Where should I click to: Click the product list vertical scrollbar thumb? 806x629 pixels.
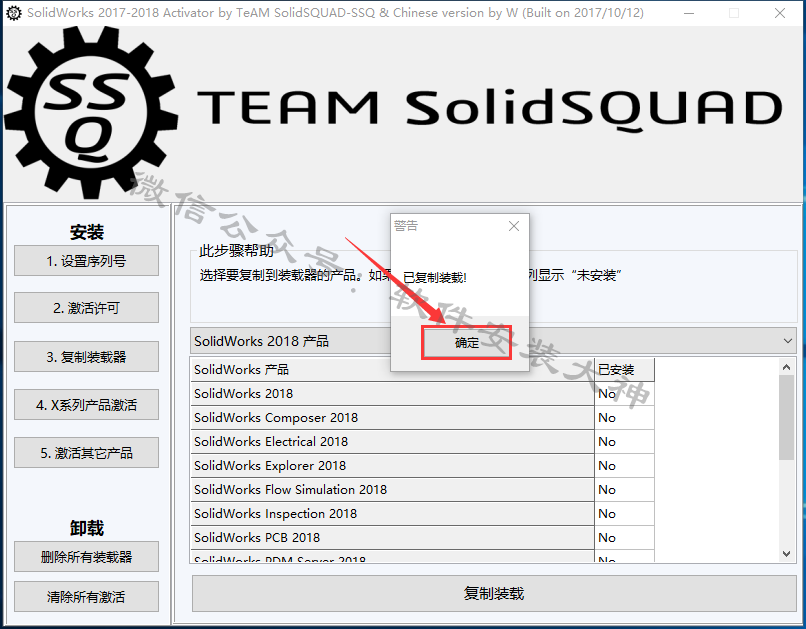tap(786, 417)
